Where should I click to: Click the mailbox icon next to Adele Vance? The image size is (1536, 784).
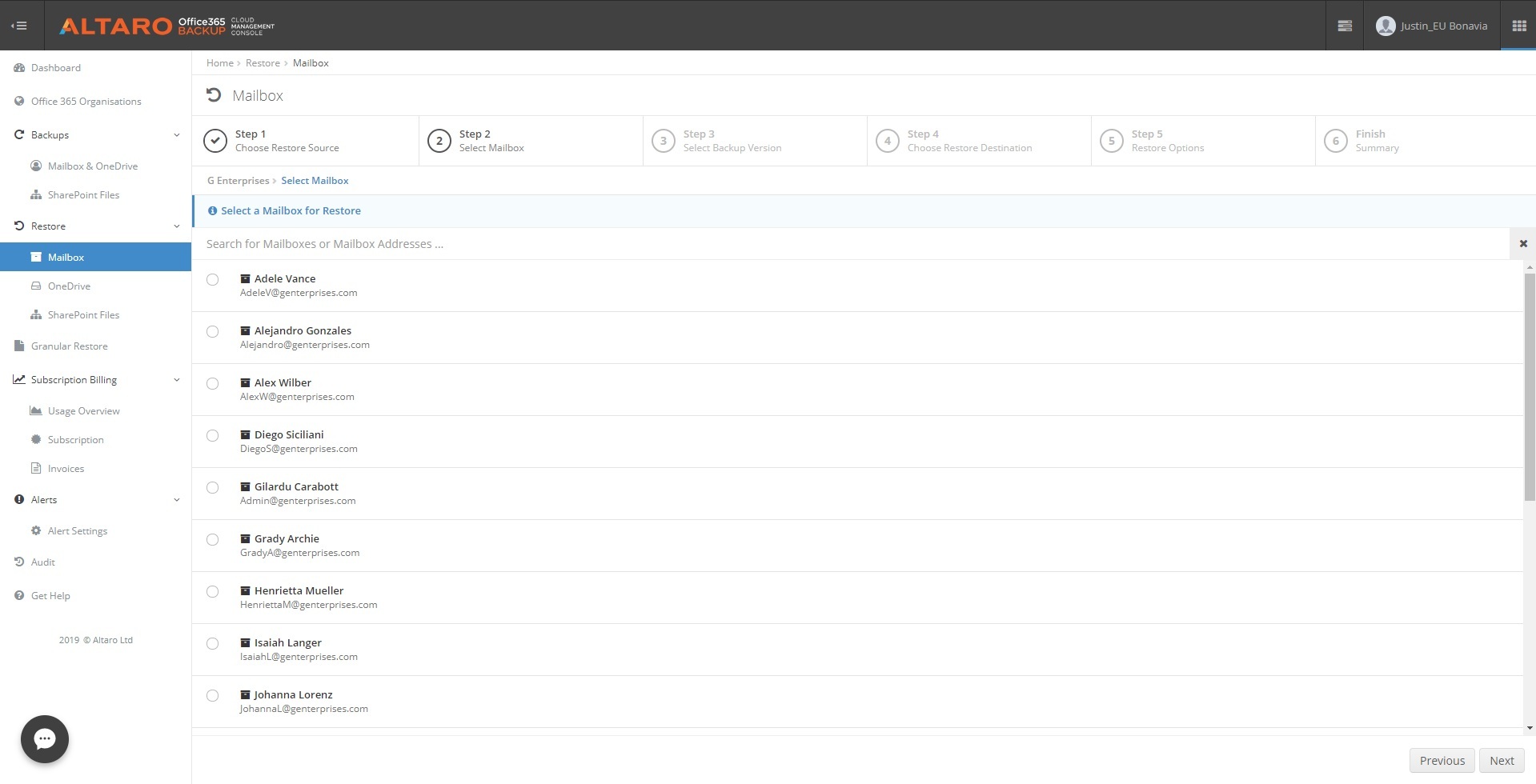click(245, 278)
